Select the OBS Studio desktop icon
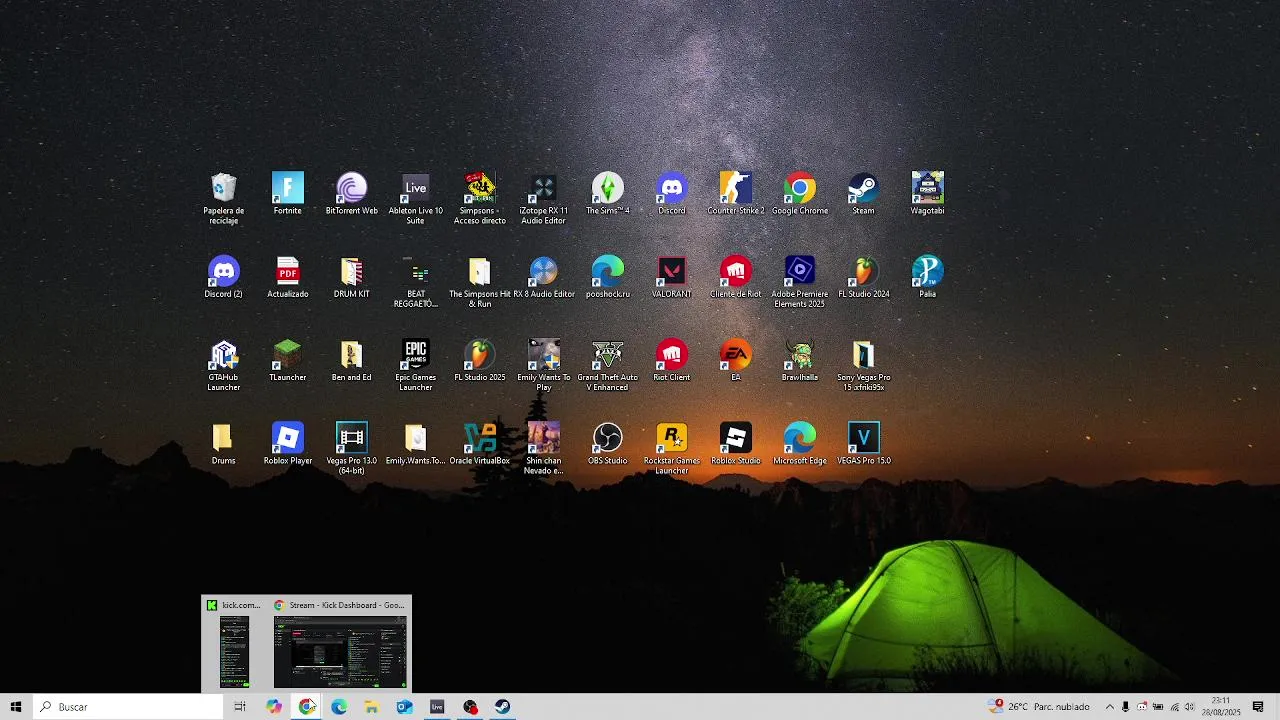The image size is (1280, 720). [608, 444]
